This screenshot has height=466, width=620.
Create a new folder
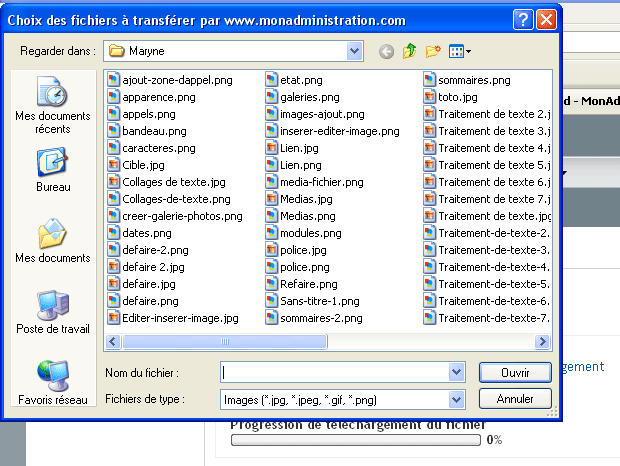(433, 51)
